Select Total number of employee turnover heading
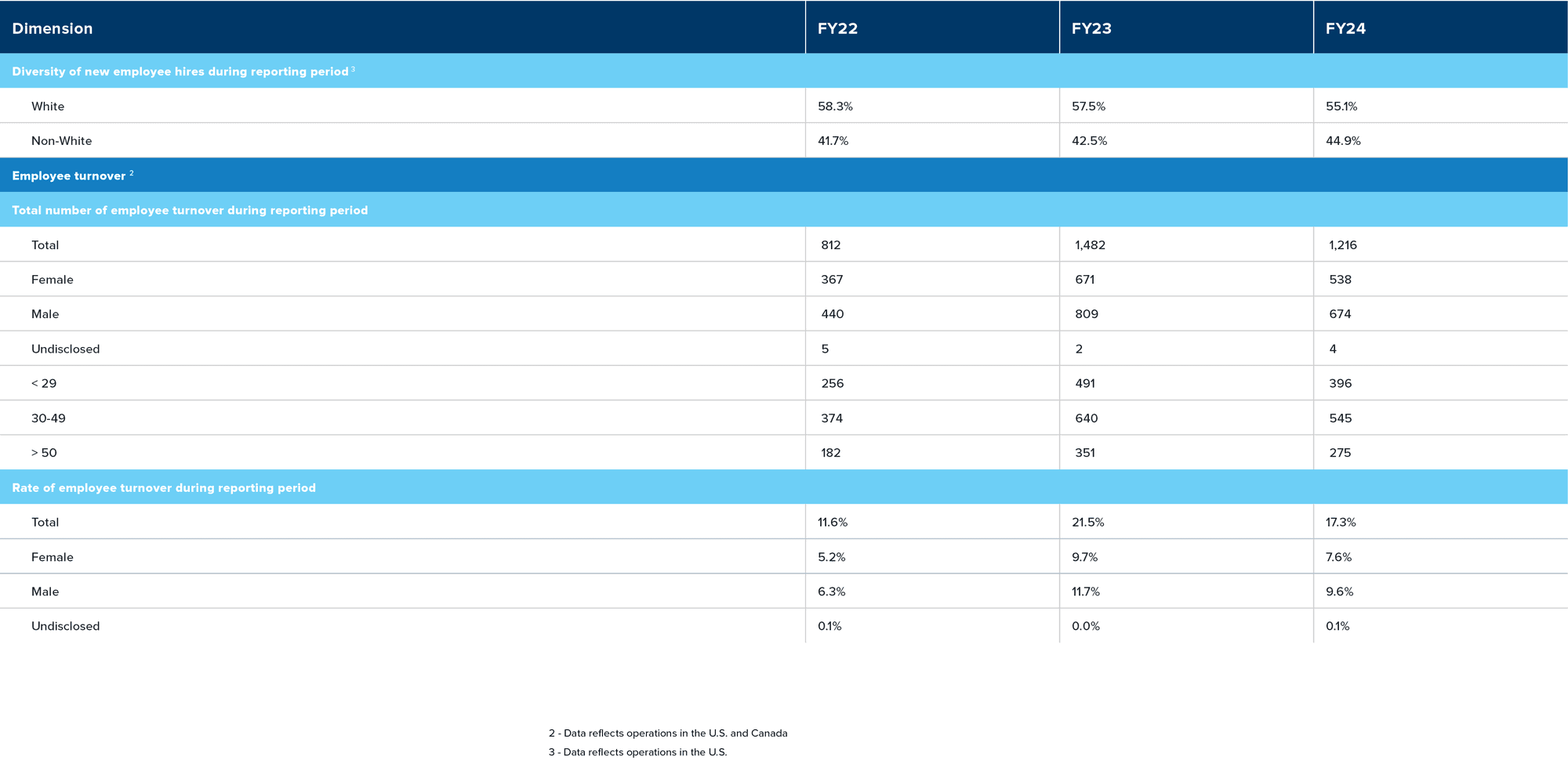Viewport: 1568px width, 760px height. (x=190, y=210)
